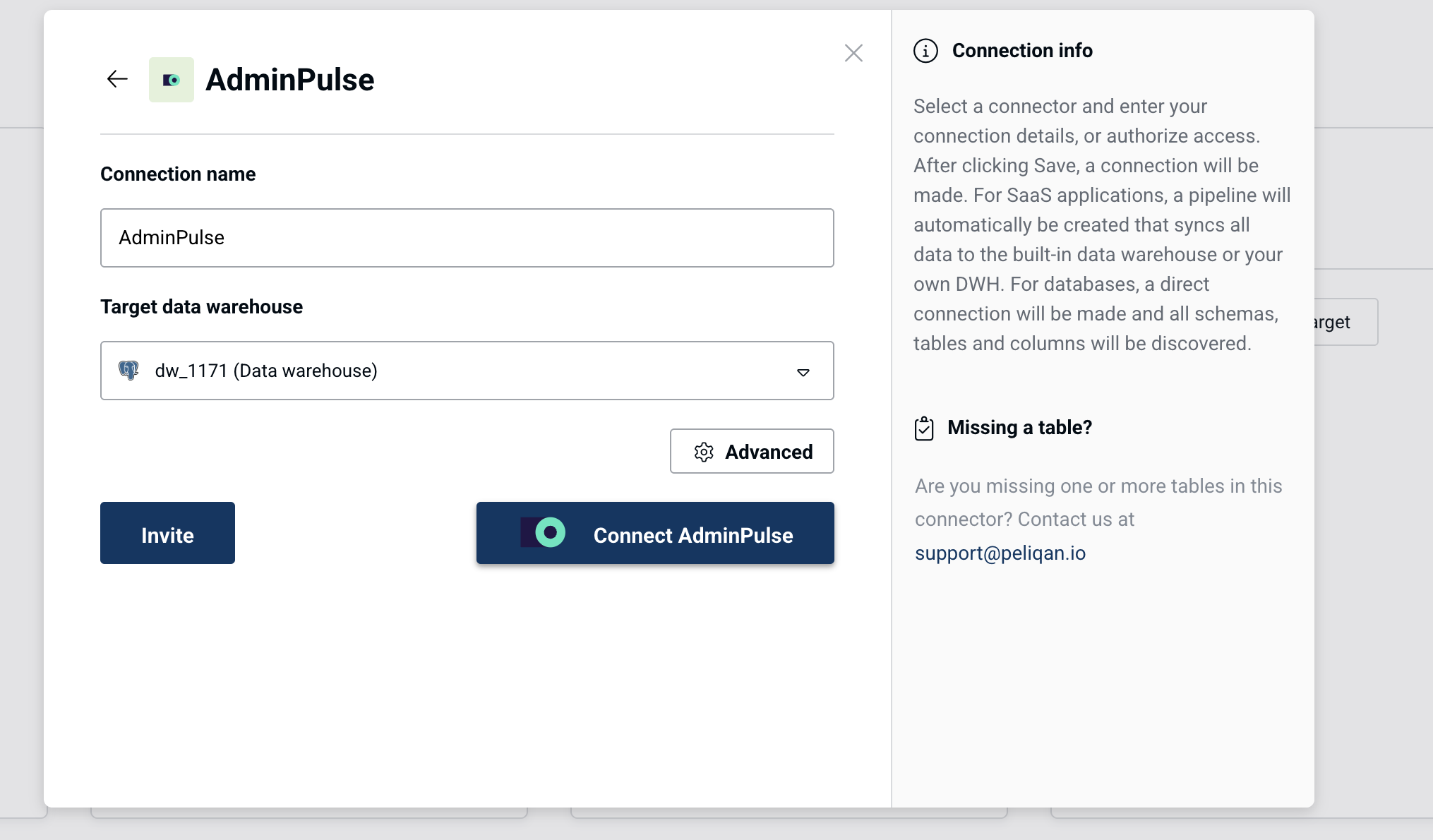
Task: Open Advanced settings
Action: 752,451
